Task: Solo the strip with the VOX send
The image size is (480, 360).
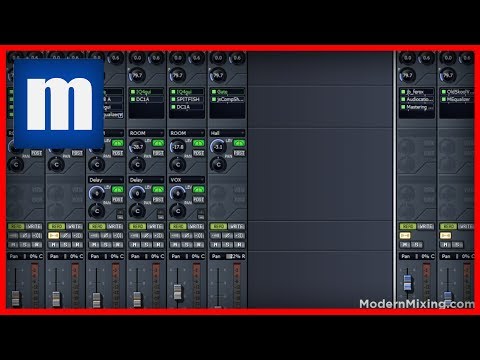Action: click(x=187, y=245)
